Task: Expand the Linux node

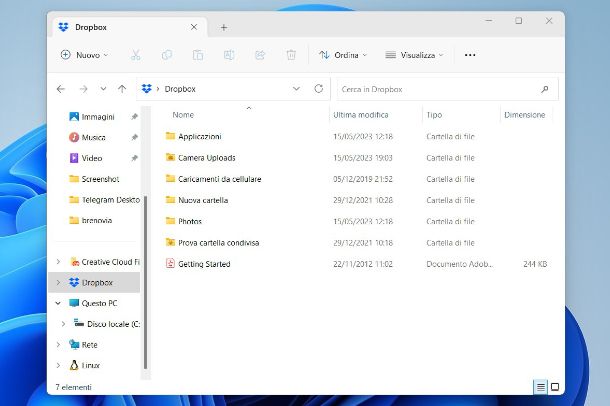Action: click(x=58, y=365)
